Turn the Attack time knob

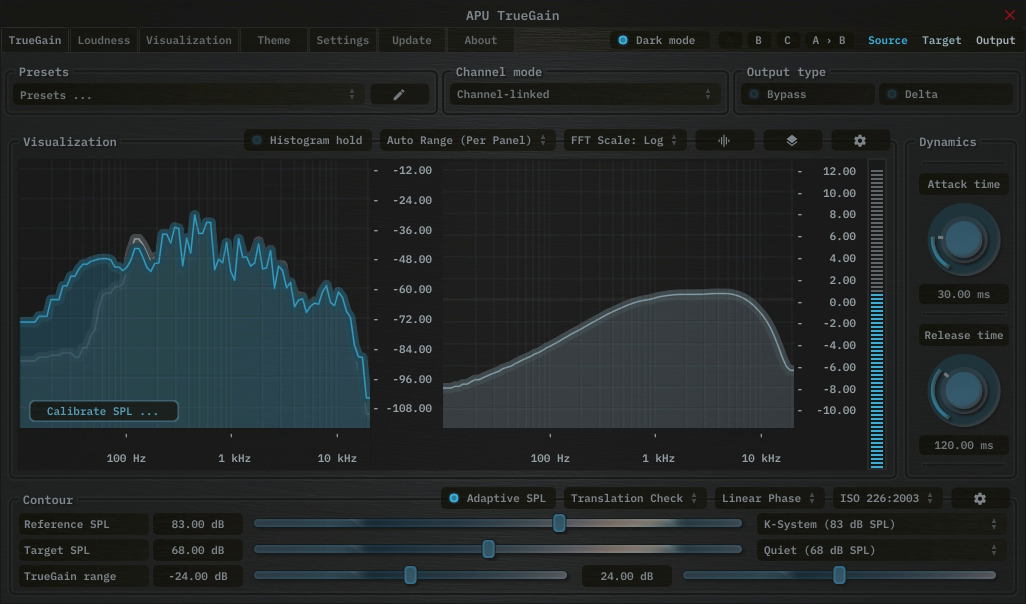(x=963, y=240)
